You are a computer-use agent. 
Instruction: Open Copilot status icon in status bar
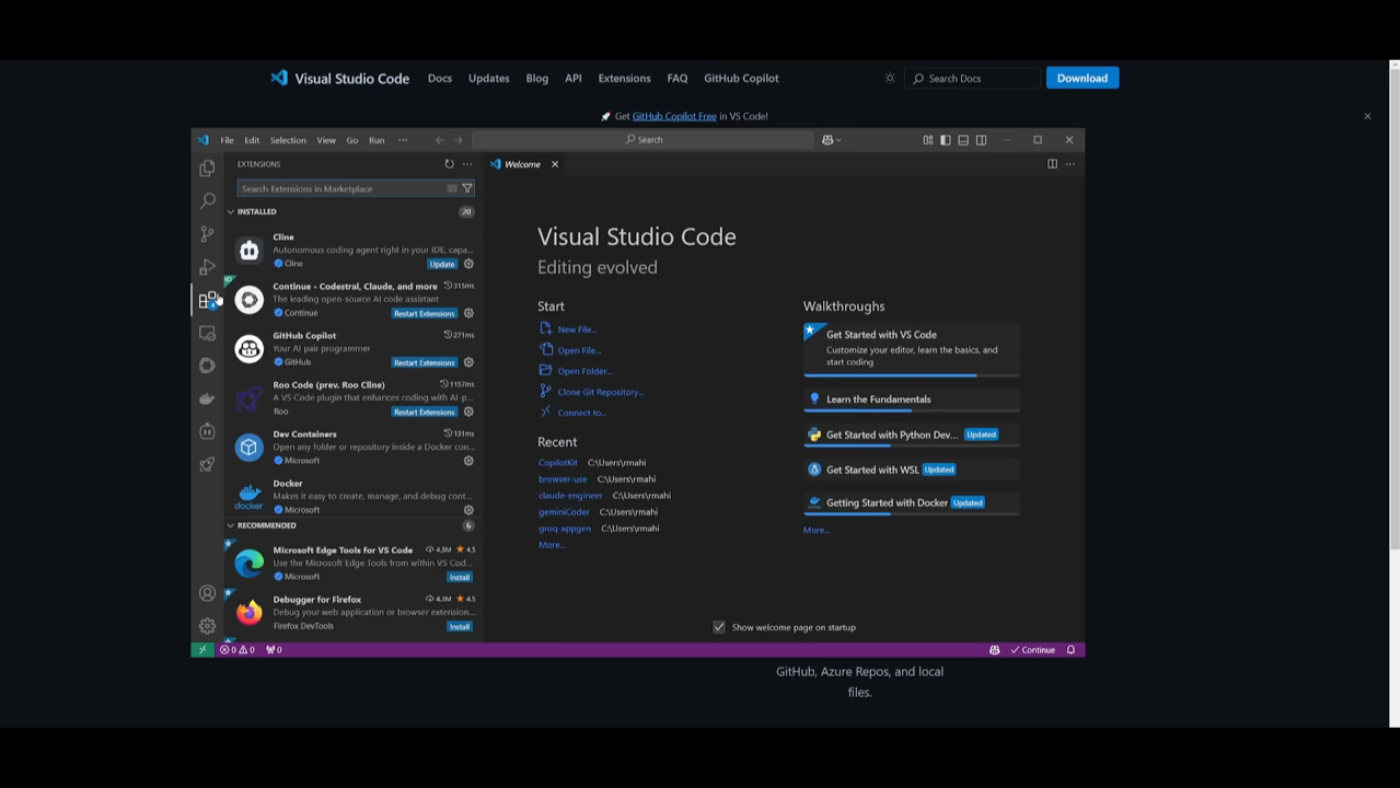(x=994, y=650)
